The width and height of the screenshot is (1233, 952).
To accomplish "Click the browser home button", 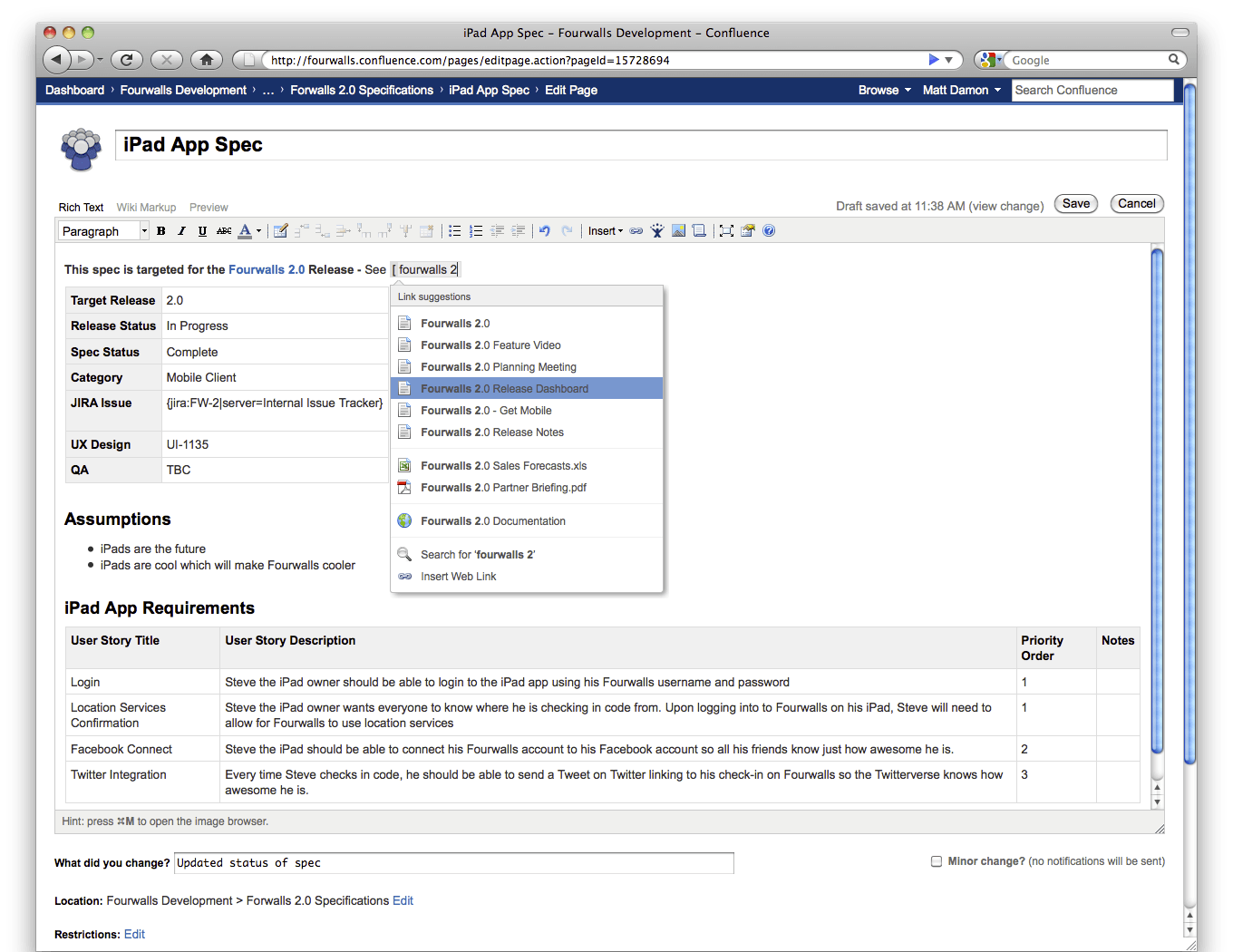I will point(207,60).
